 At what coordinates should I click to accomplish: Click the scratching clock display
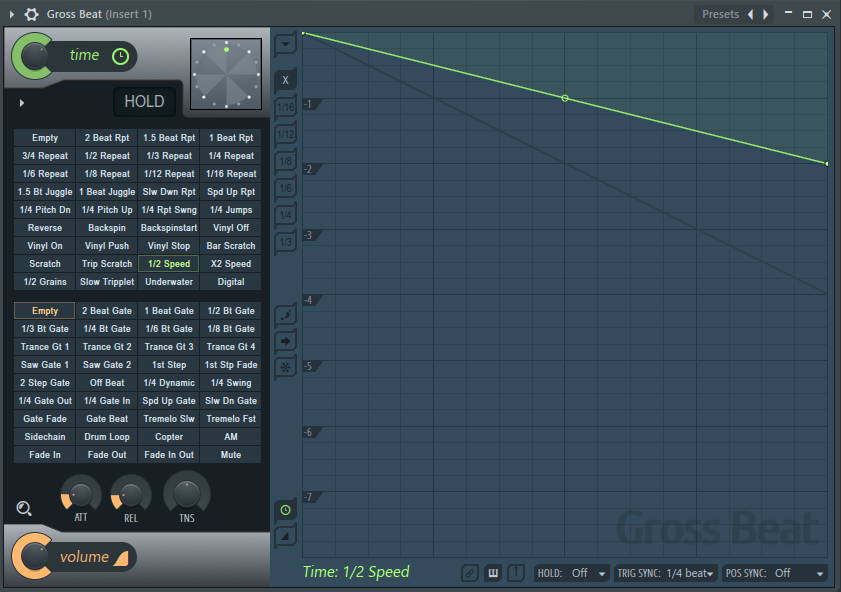pyautogui.click(x=226, y=74)
